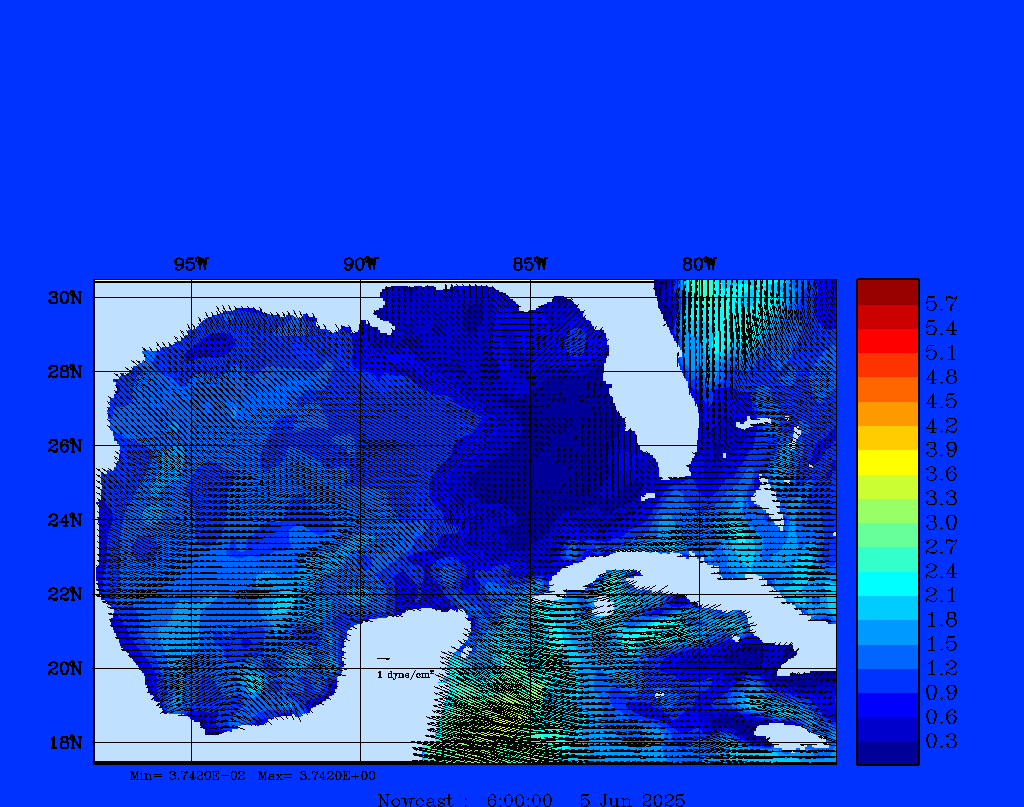Click the 3.0 value on the color scale
Image resolution: width=1024 pixels, height=807 pixels.
pyautogui.click(x=941, y=522)
